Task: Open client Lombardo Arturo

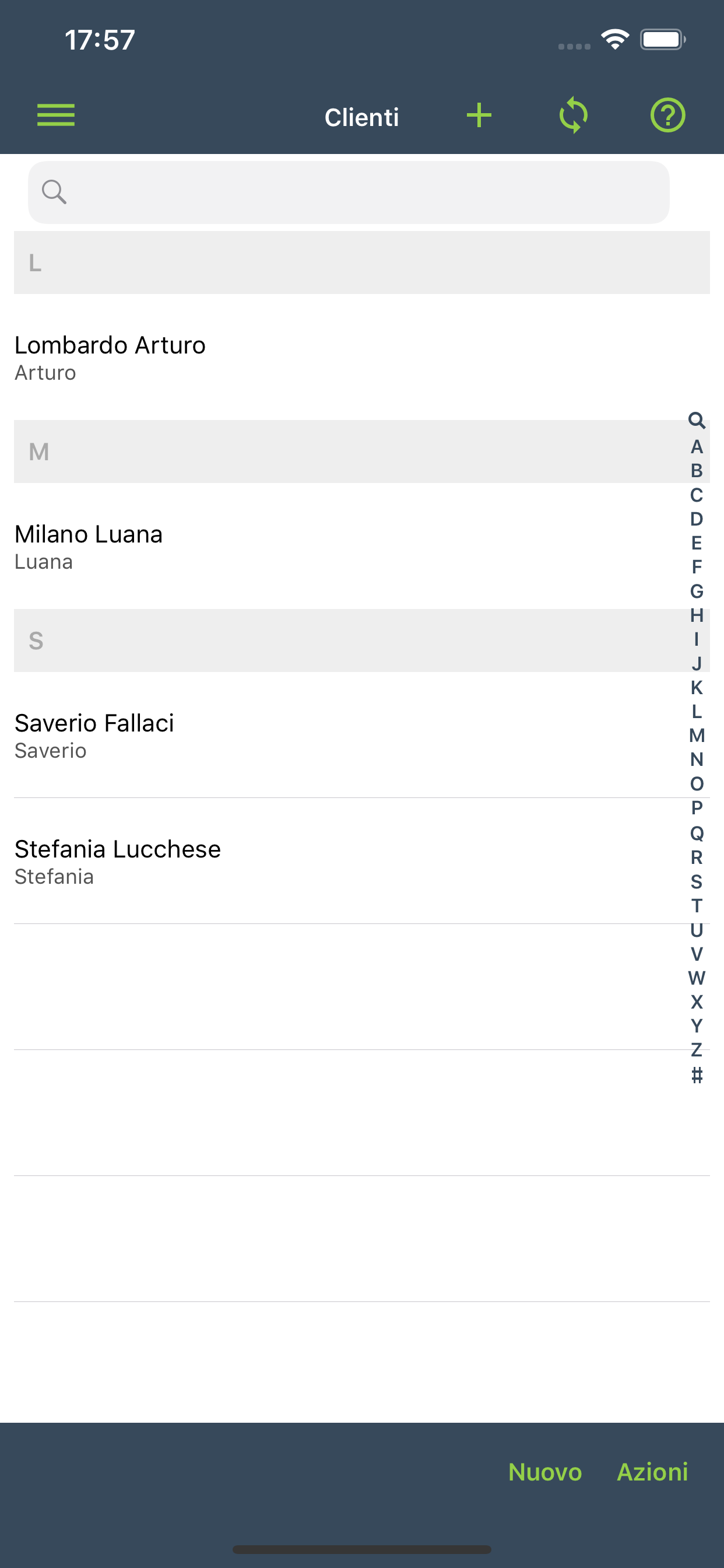Action: coord(110,356)
